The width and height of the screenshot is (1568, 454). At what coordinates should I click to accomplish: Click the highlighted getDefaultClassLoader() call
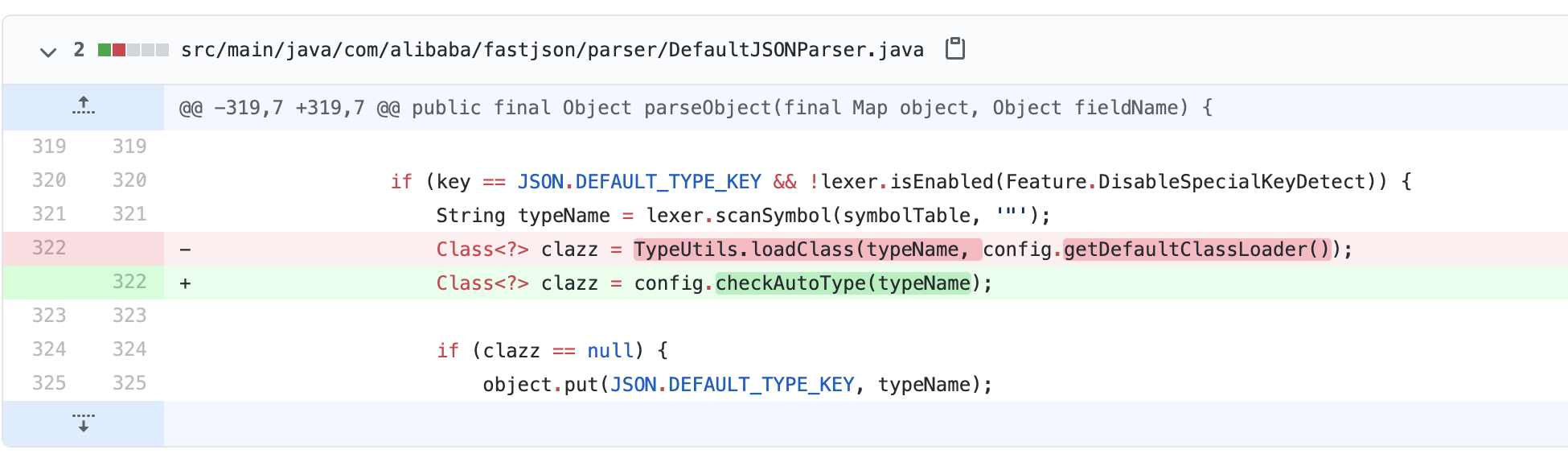[1197, 250]
